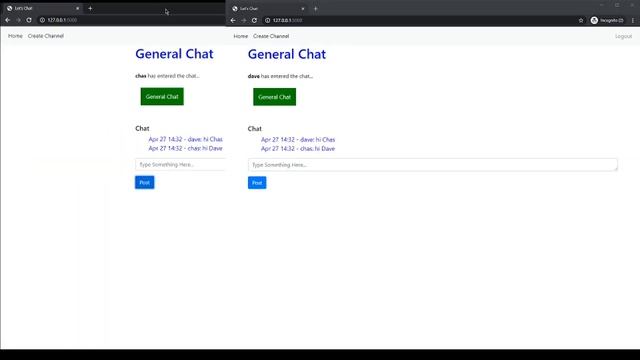Click site info icon in left address bar
Image resolution: width=640 pixels, height=360 pixels.
tap(42, 20)
